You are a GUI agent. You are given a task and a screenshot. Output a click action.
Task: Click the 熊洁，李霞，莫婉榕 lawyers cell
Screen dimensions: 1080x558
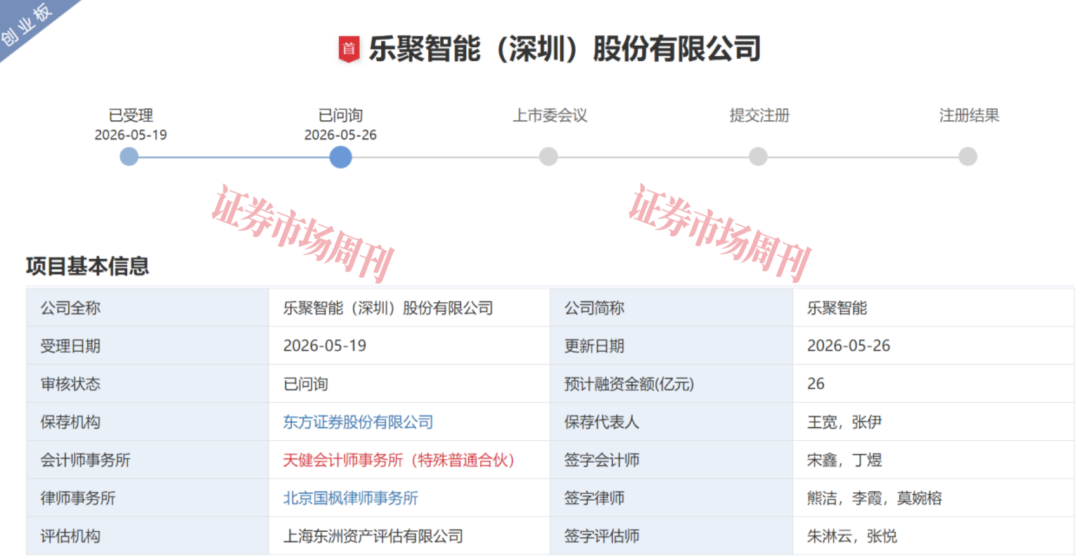(933, 498)
